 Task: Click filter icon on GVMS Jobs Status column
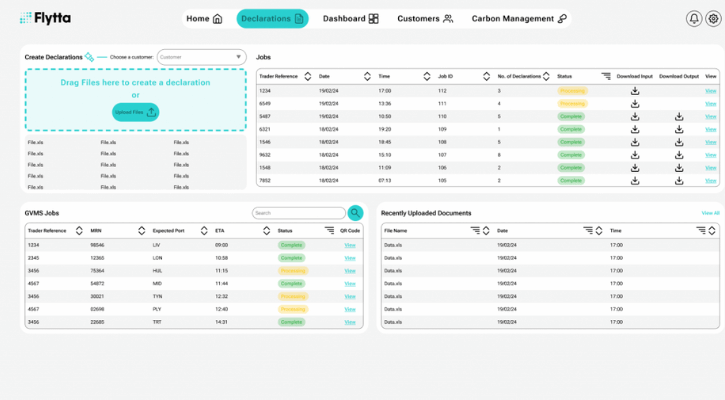click(329, 231)
